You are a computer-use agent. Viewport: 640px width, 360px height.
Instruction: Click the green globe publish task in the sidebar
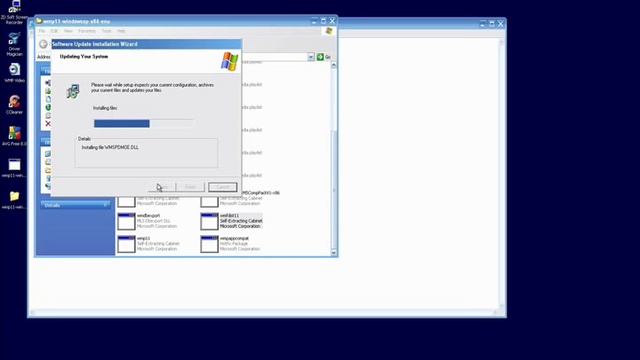[x=48, y=107]
